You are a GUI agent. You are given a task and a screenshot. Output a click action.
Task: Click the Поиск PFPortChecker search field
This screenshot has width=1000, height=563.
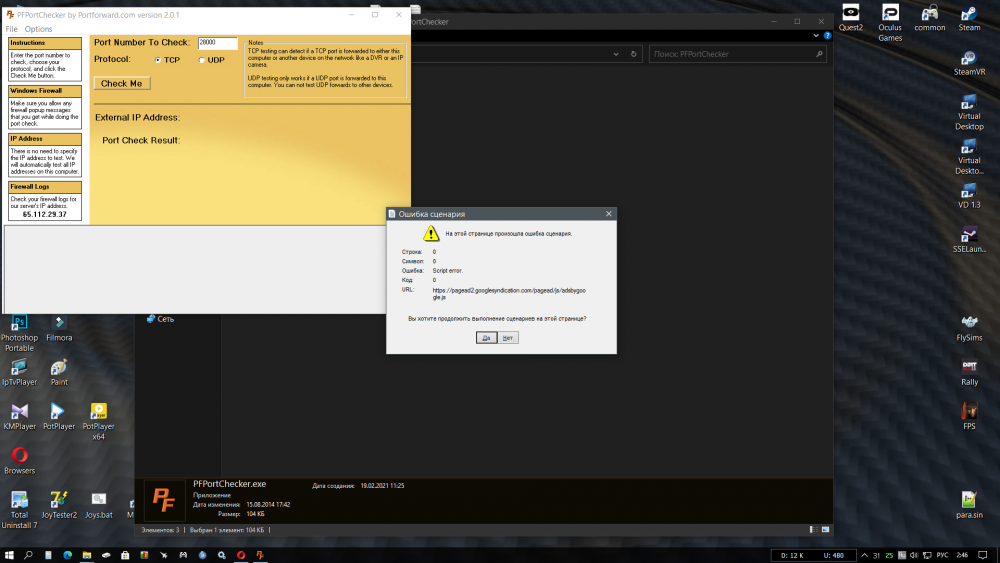pos(738,54)
